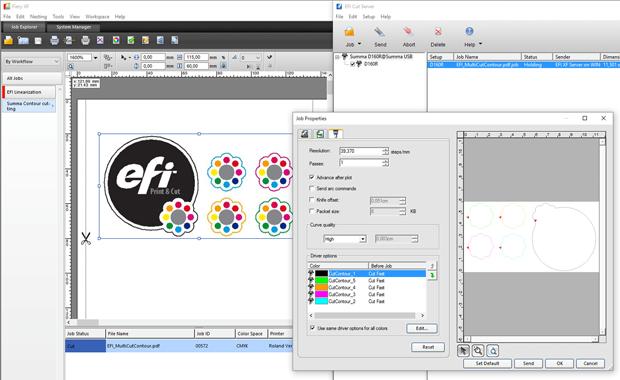
Task: Click the zoom-to-fit tool below the preview
Action: tap(493, 350)
